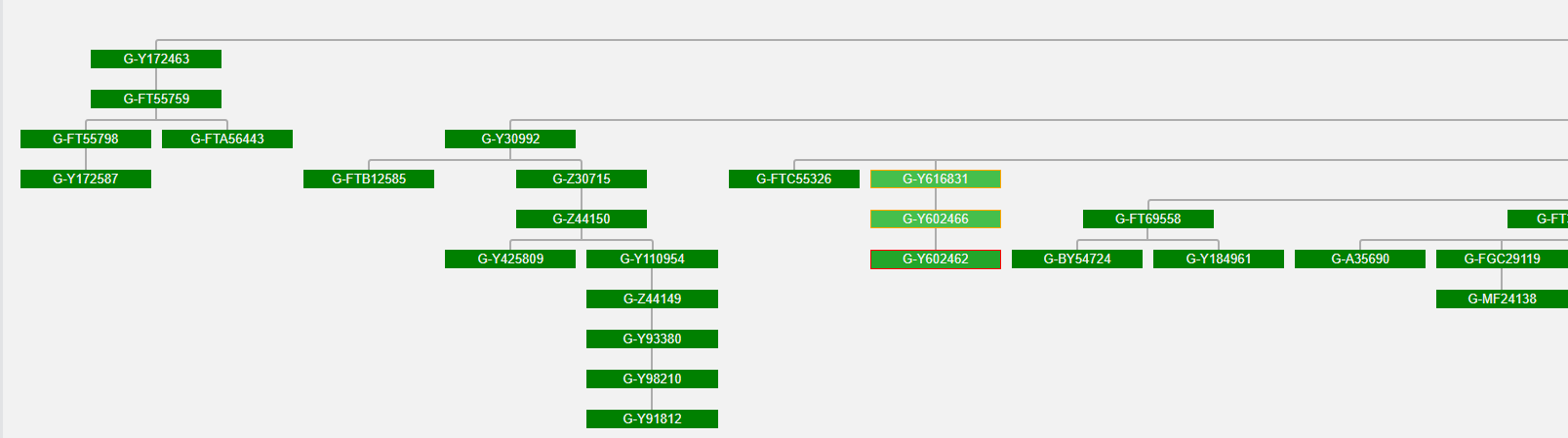Click the G-Y172587 leaf node

(86, 179)
